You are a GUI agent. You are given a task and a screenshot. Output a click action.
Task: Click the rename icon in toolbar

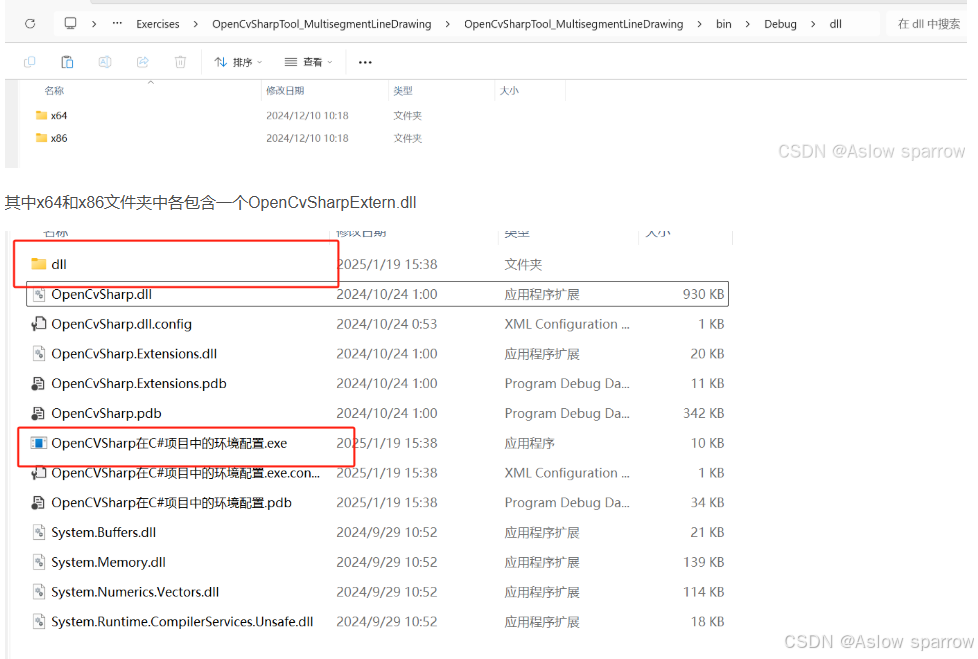coord(105,62)
